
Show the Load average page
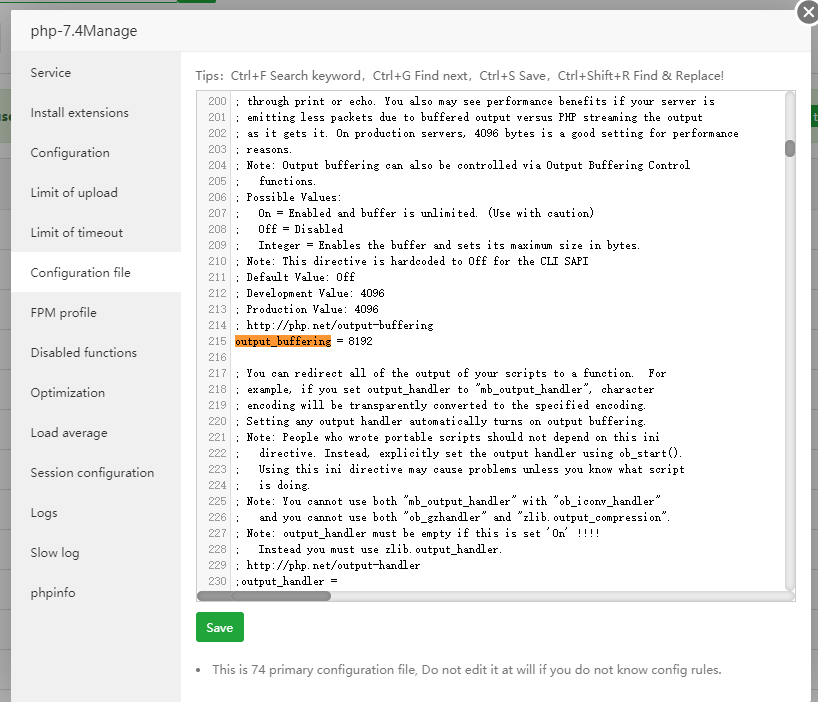point(69,433)
